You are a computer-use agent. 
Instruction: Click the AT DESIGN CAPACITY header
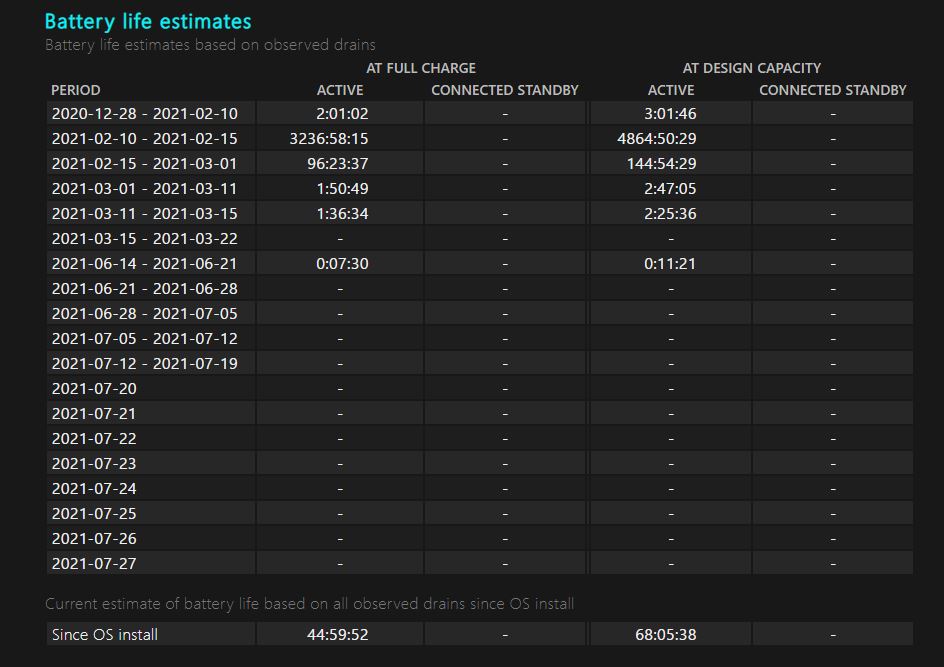point(751,68)
